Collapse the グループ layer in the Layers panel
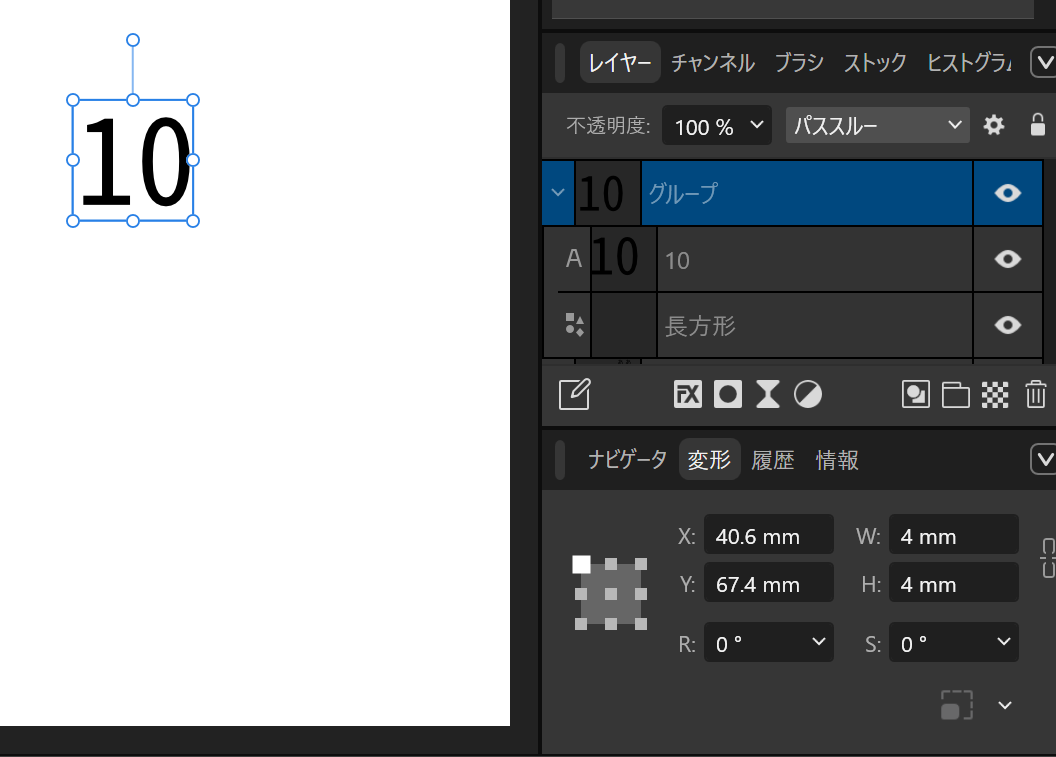 (x=557, y=192)
